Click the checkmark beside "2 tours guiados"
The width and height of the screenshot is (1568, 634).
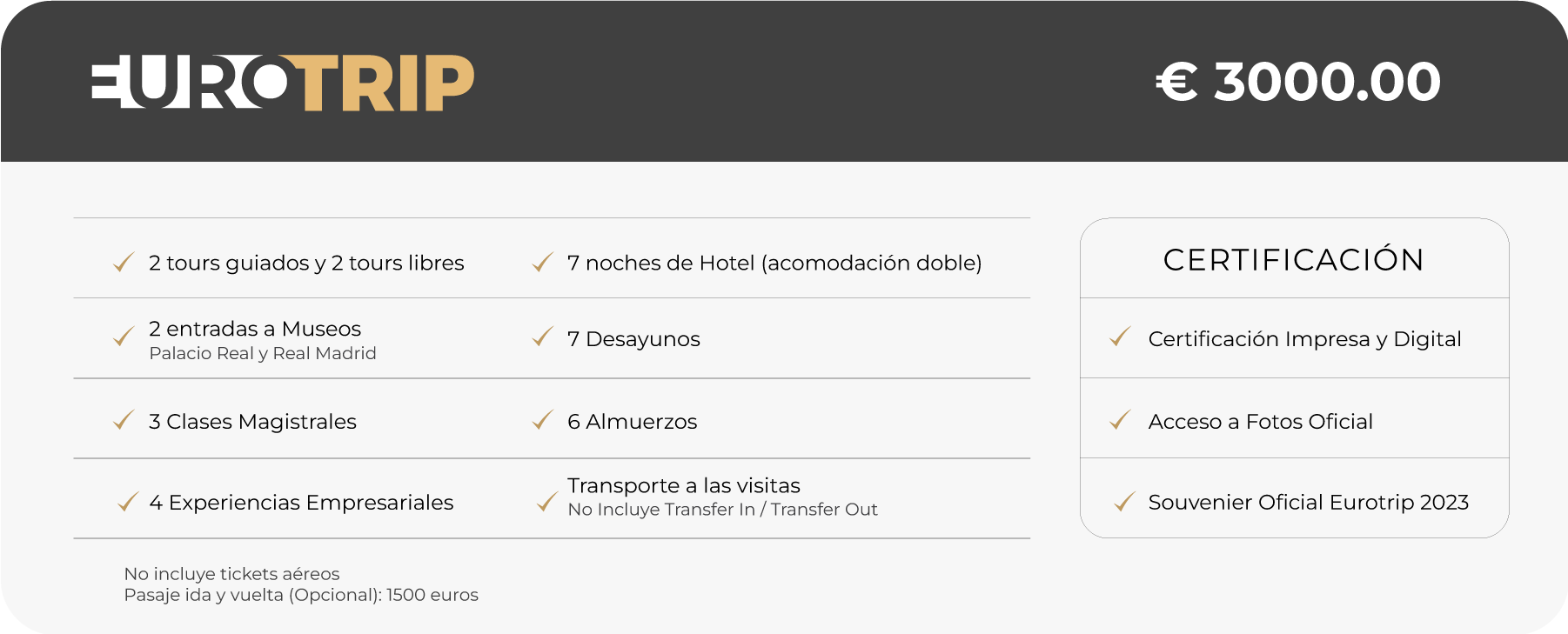[124, 262]
